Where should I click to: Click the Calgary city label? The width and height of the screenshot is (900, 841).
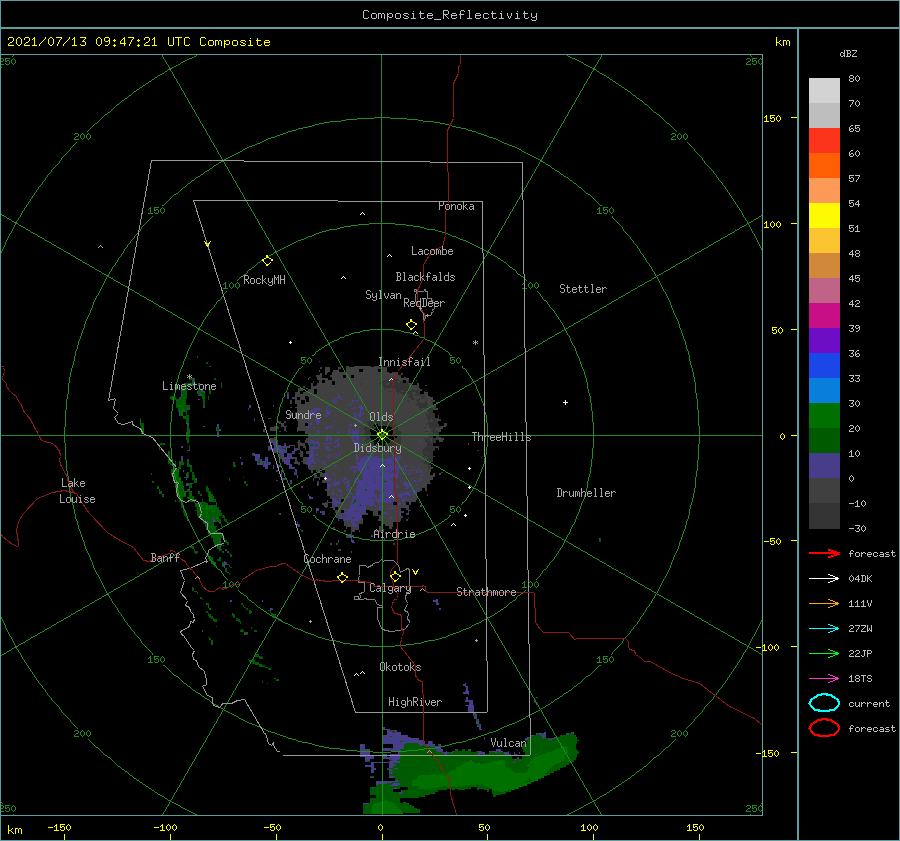(390, 588)
